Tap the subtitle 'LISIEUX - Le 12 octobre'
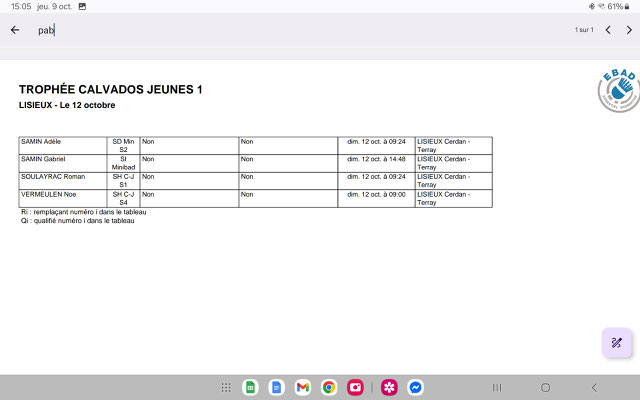The image size is (640, 400). 67,105
